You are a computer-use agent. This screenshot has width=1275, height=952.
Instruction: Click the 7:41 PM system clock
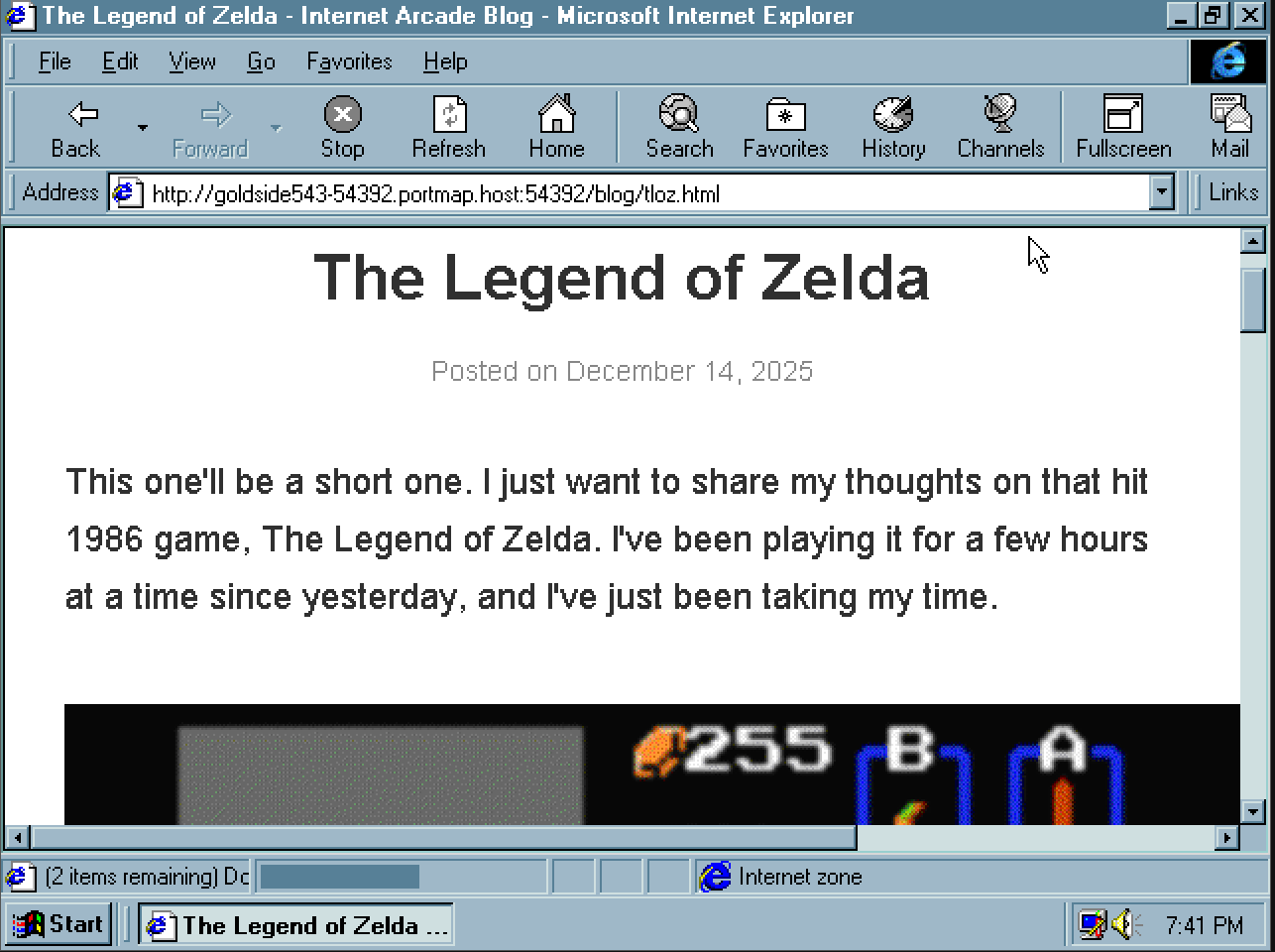1204,925
